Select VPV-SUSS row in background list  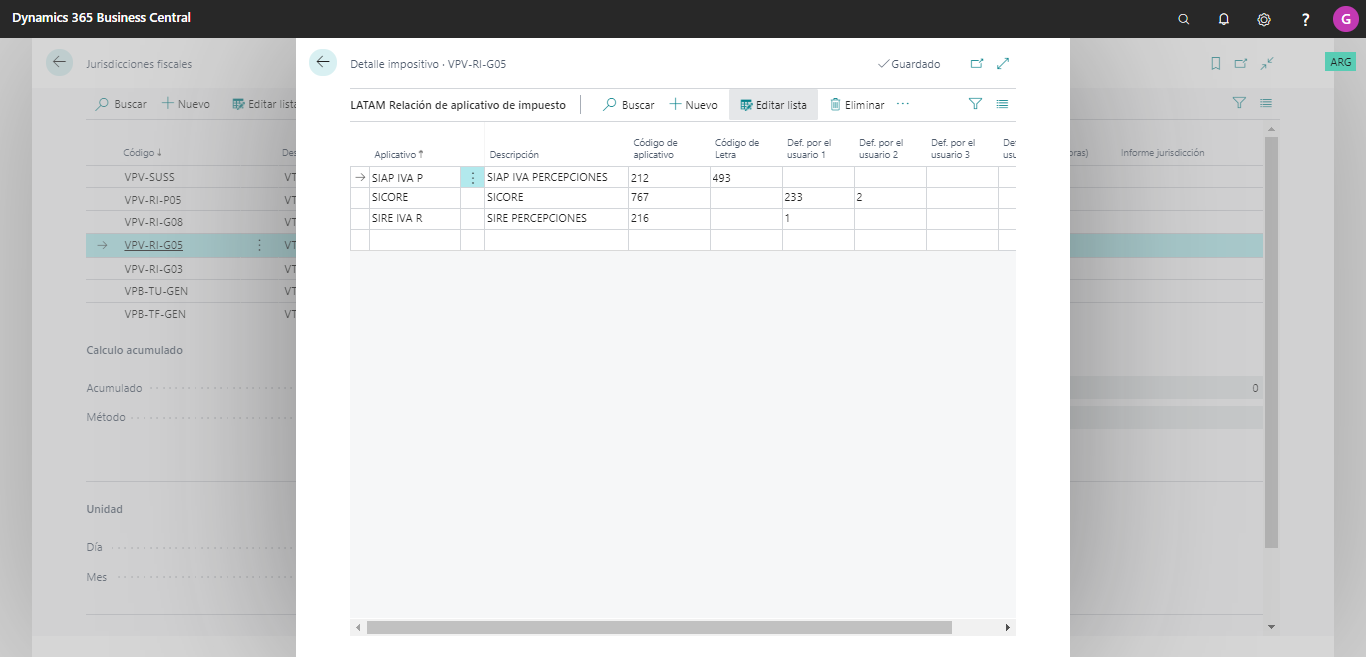149,177
